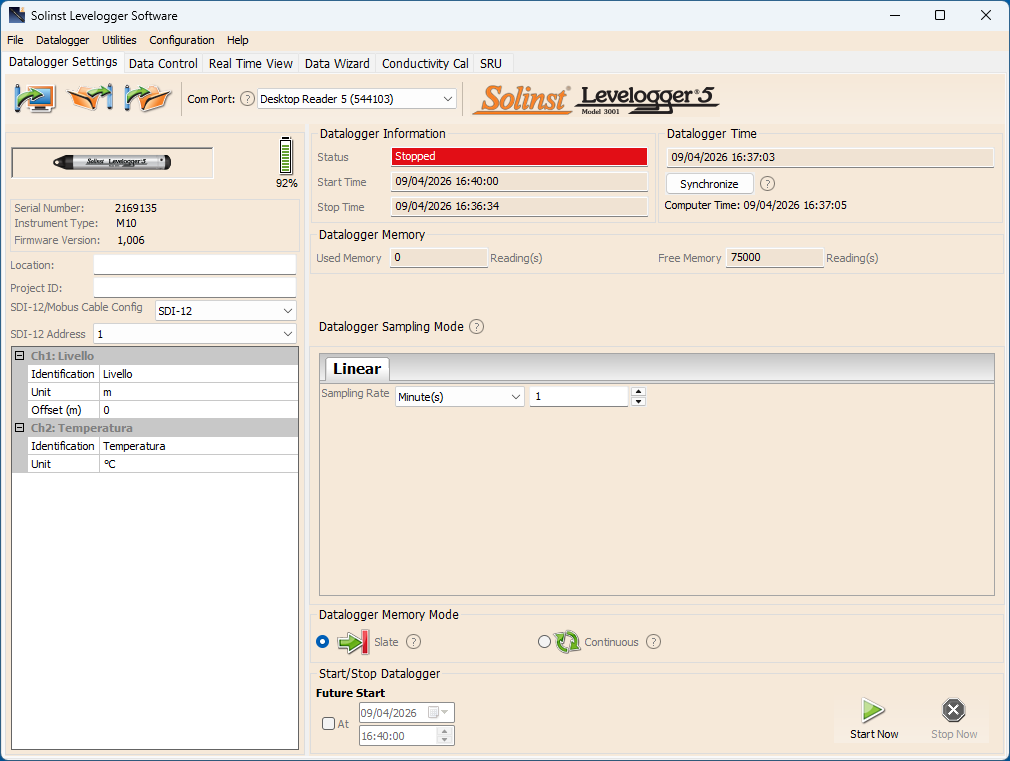Click the Apply Settings toolbar icon
Viewport: 1010px width, 761px height.
(91, 98)
